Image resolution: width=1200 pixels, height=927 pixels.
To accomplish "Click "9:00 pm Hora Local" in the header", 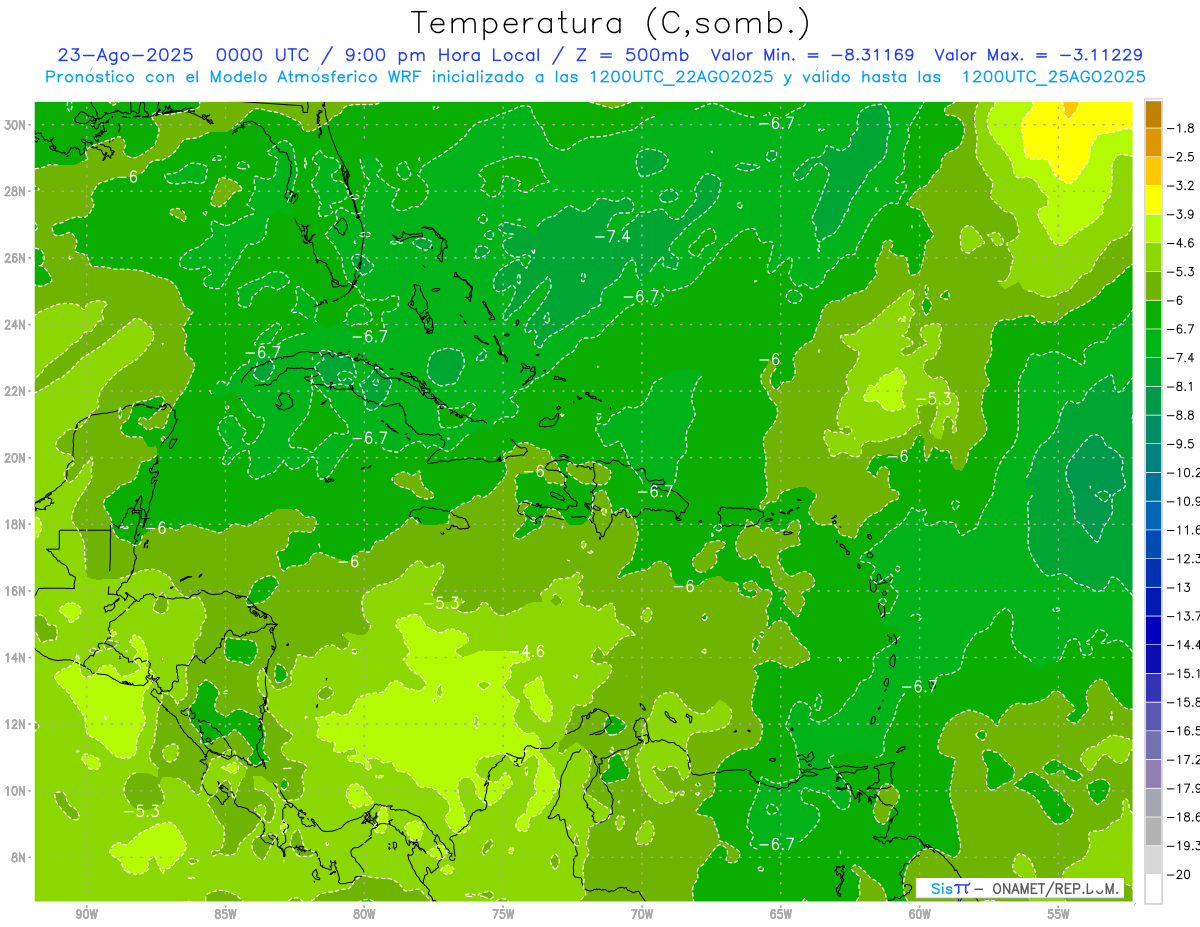I will [x=442, y=55].
